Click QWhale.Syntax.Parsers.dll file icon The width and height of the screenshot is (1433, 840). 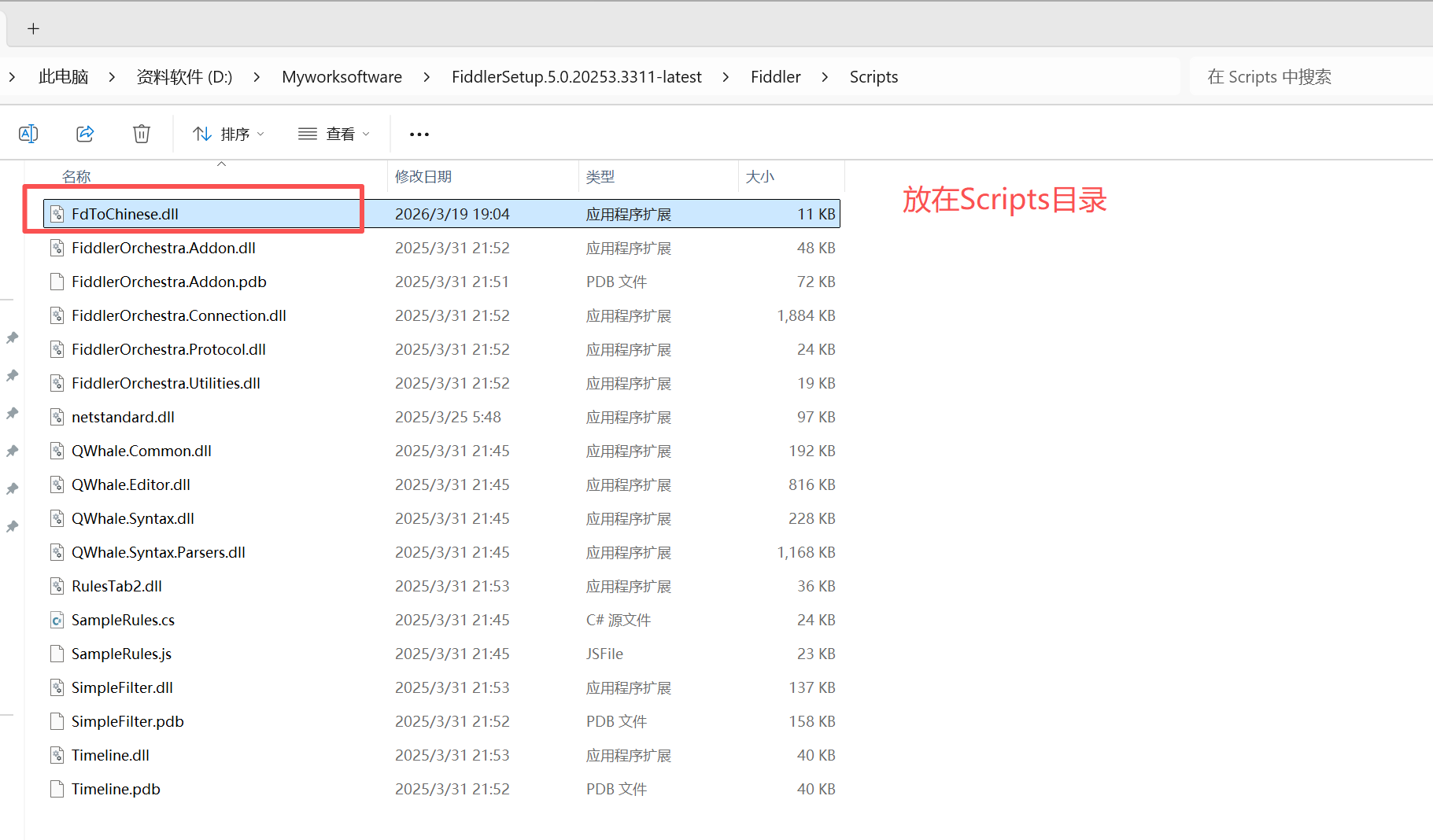pos(57,552)
